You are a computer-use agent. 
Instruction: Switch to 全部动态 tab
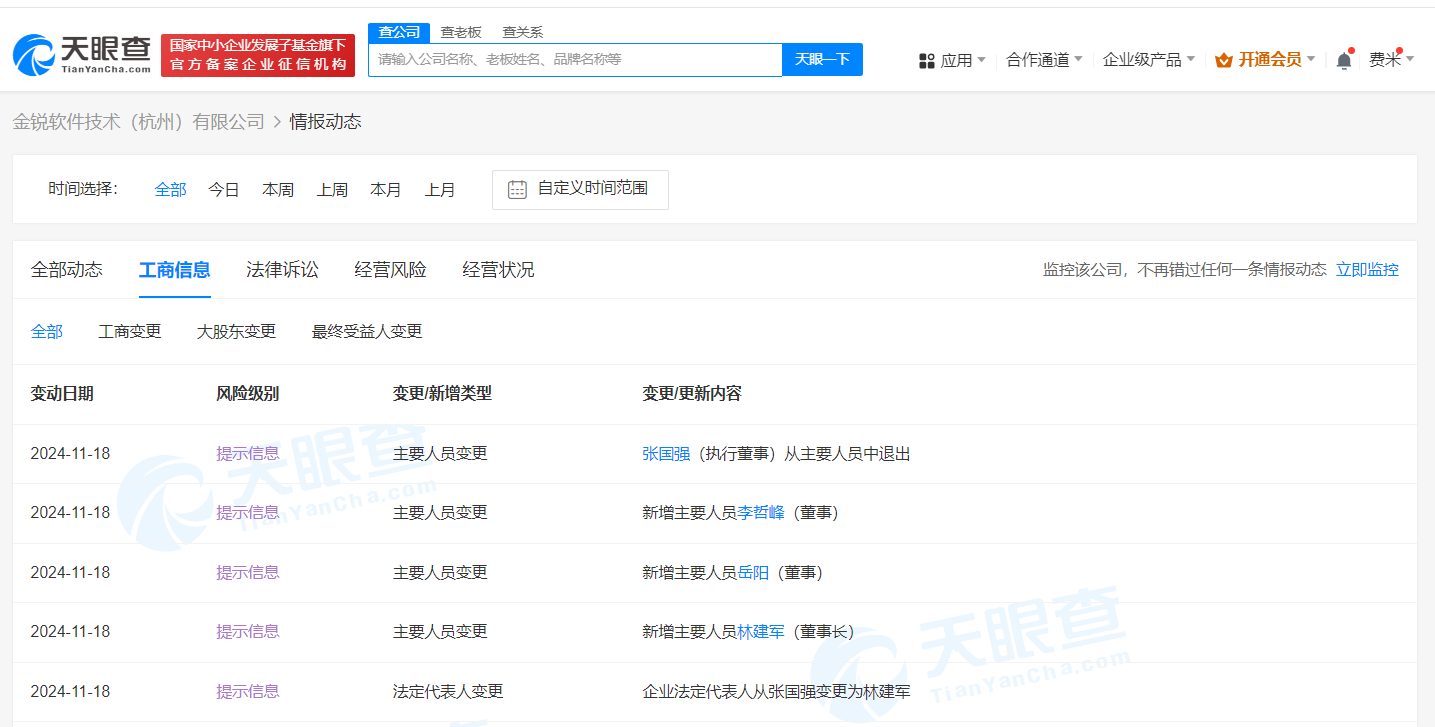click(67, 270)
